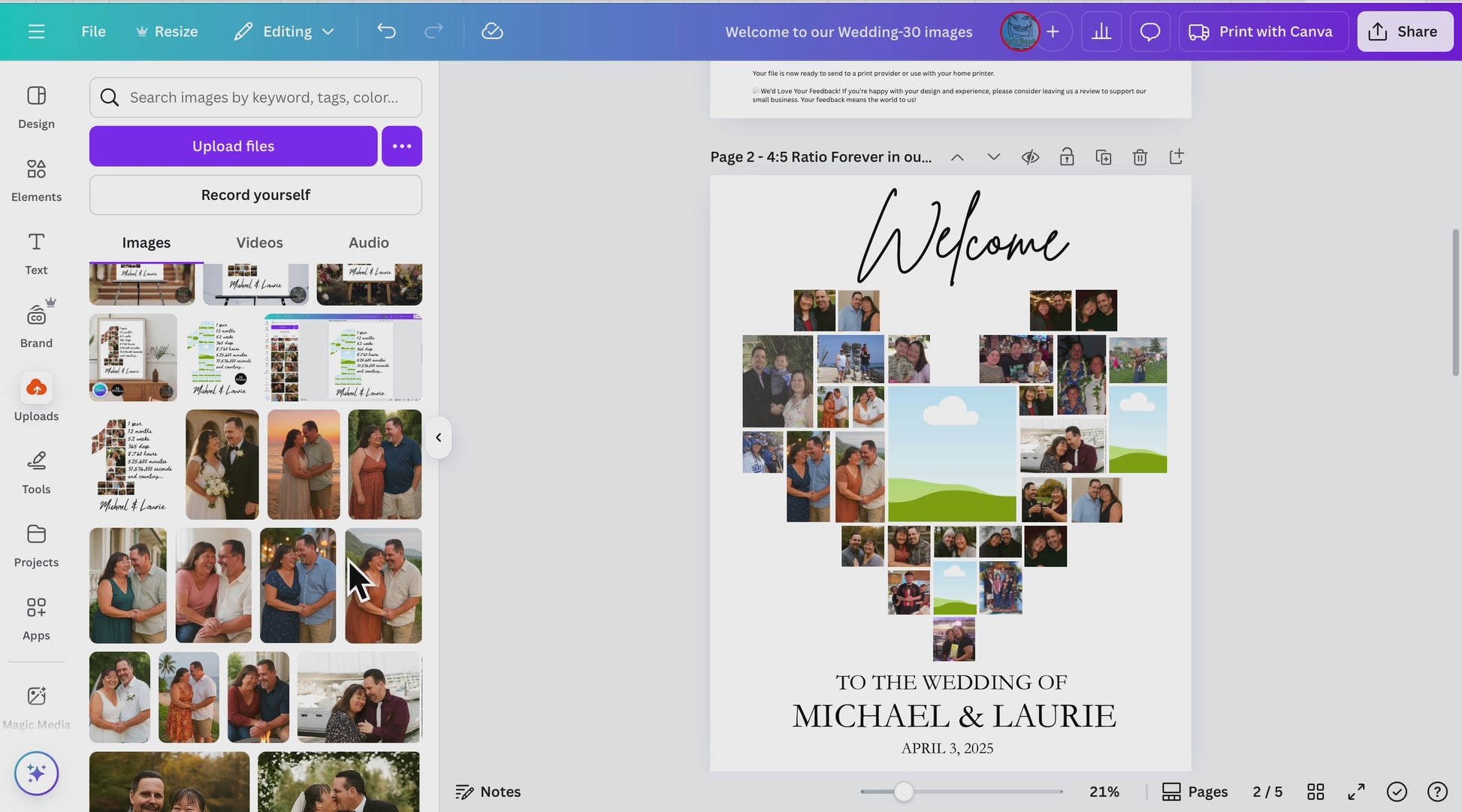Image resolution: width=1462 pixels, height=812 pixels.
Task: Open the comments speech bubble icon
Action: click(x=1149, y=32)
